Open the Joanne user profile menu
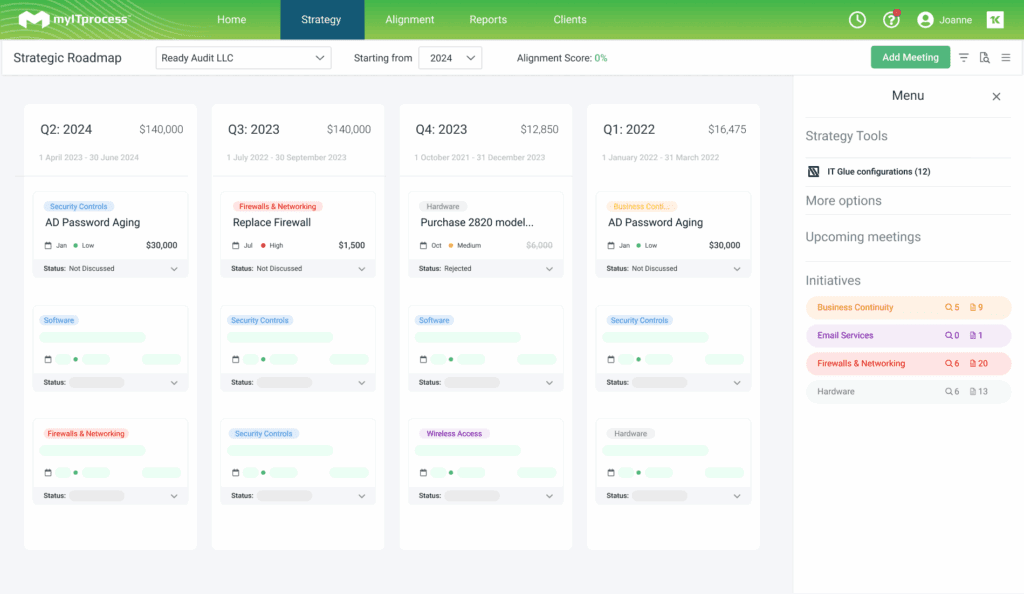Screen dimensions: 1024x594 click(945, 20)
